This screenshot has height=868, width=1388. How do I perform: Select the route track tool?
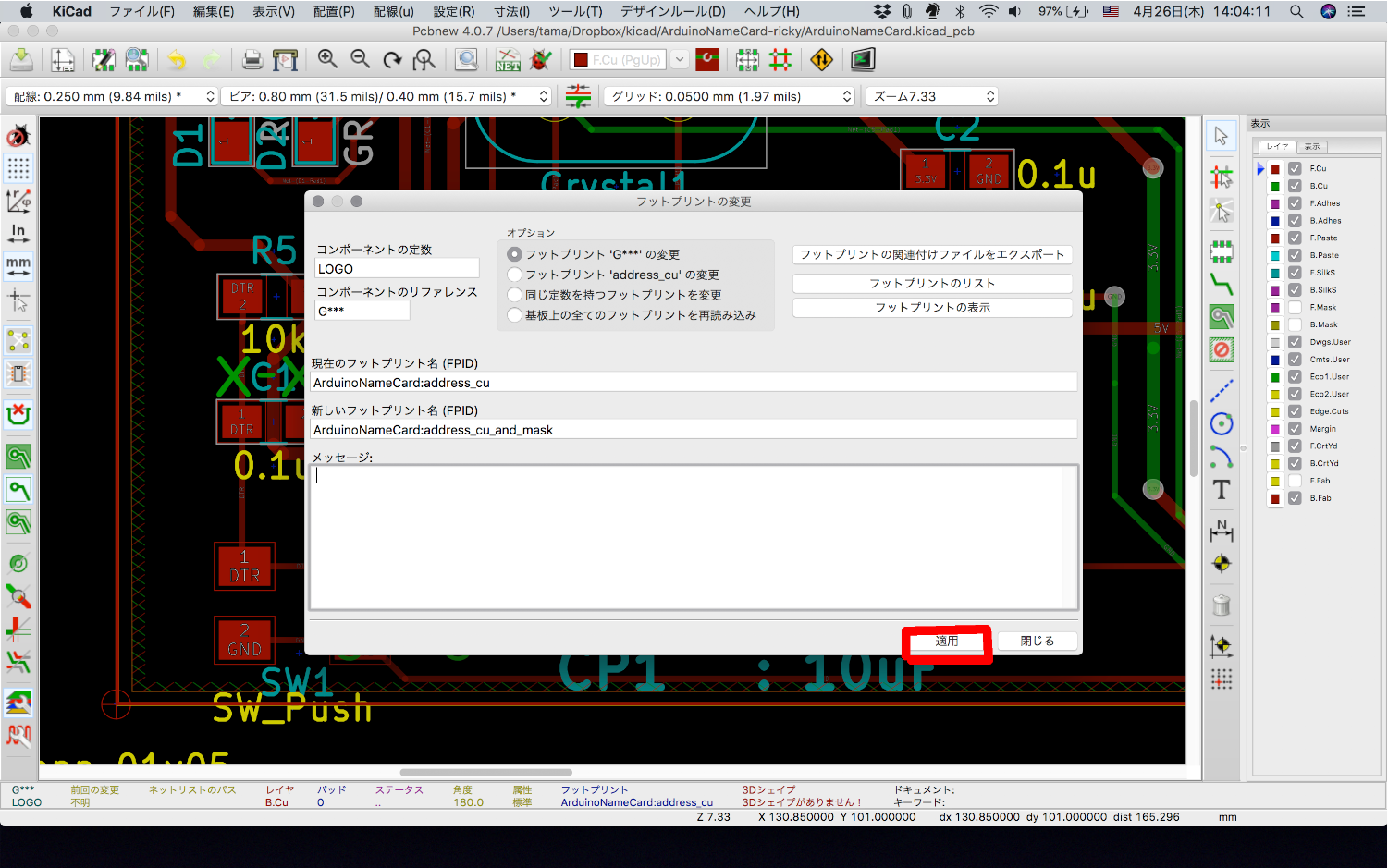click(1222, 284)
